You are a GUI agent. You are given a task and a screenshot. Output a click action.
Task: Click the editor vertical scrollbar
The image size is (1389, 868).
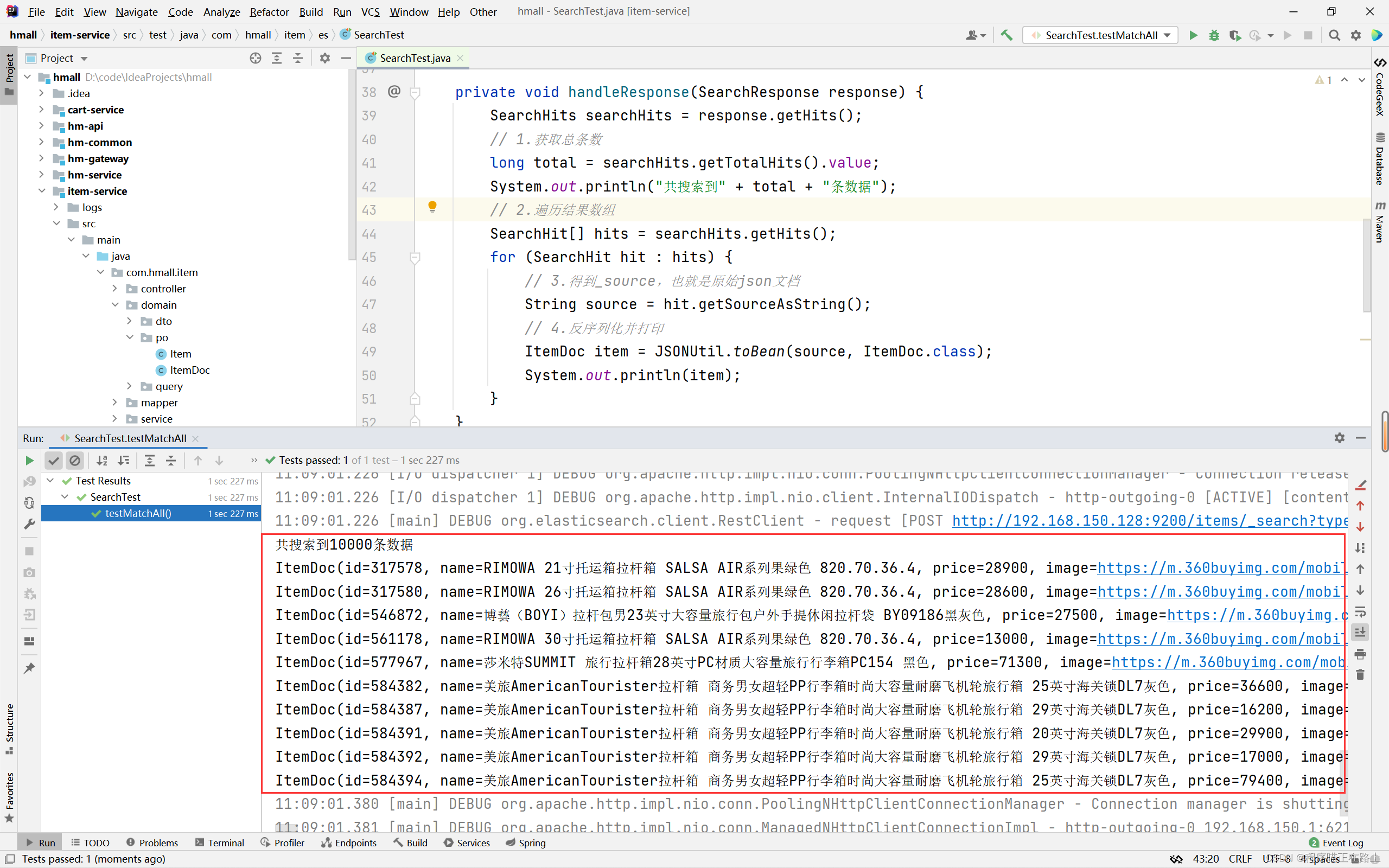pyautogui.click(x=1366, y=264)
